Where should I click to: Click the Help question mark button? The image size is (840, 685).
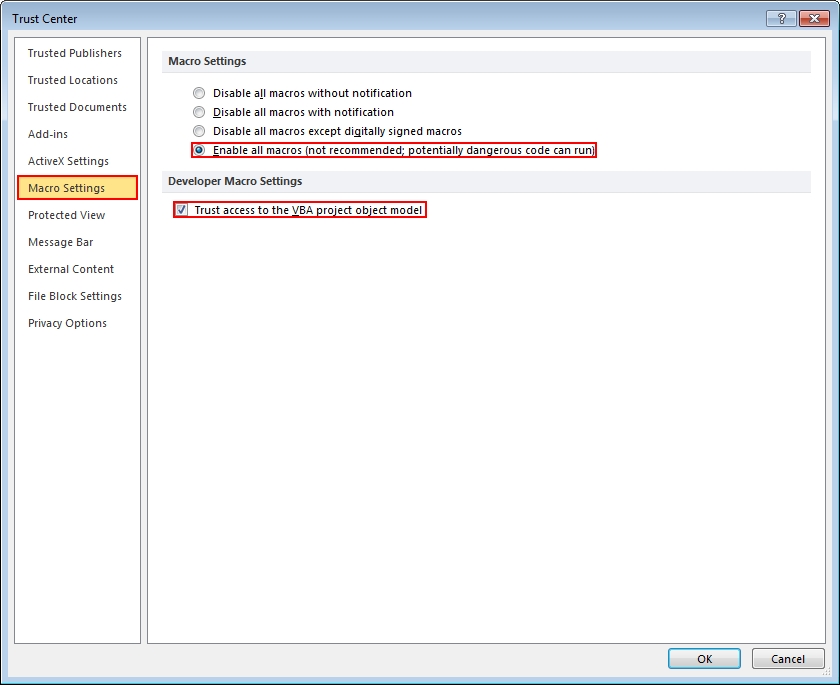coord(780,18)
